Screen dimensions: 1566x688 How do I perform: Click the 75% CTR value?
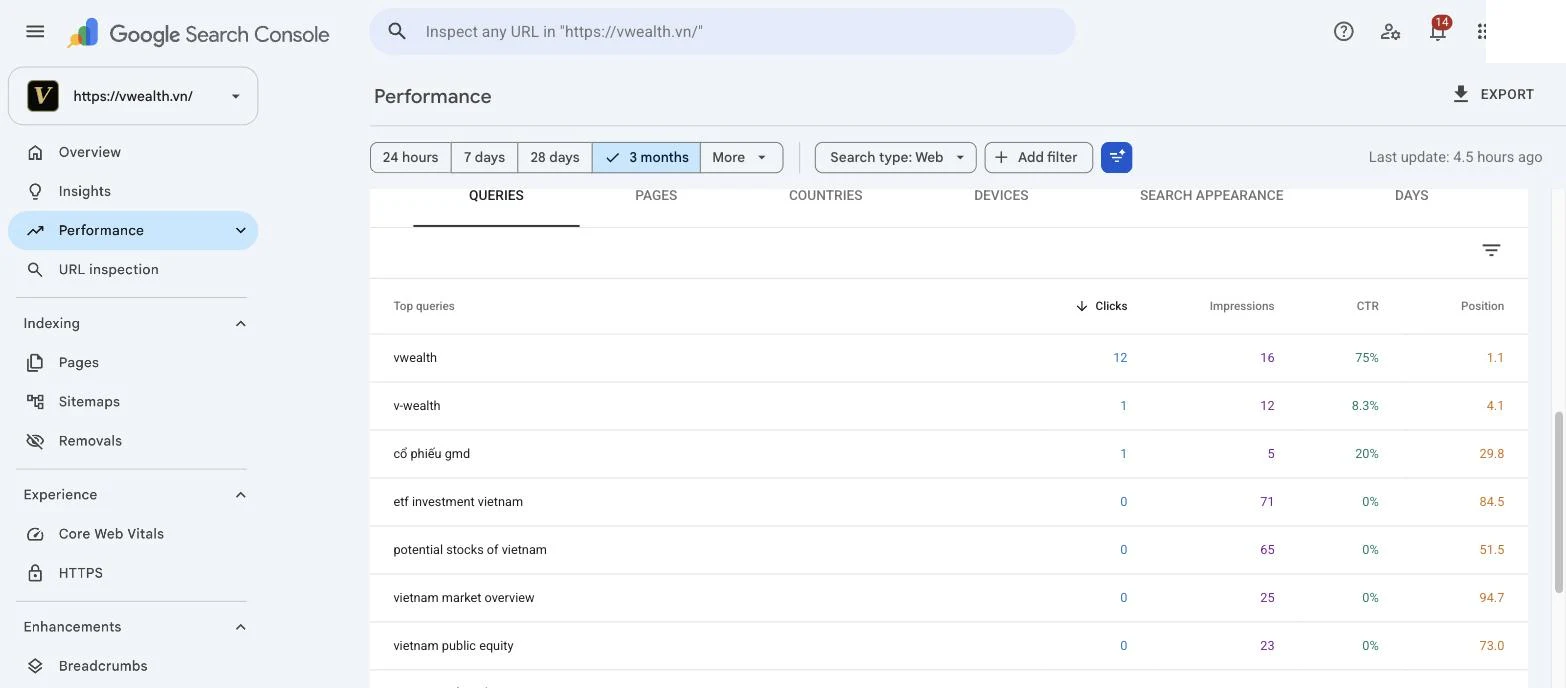(1366, 358)
